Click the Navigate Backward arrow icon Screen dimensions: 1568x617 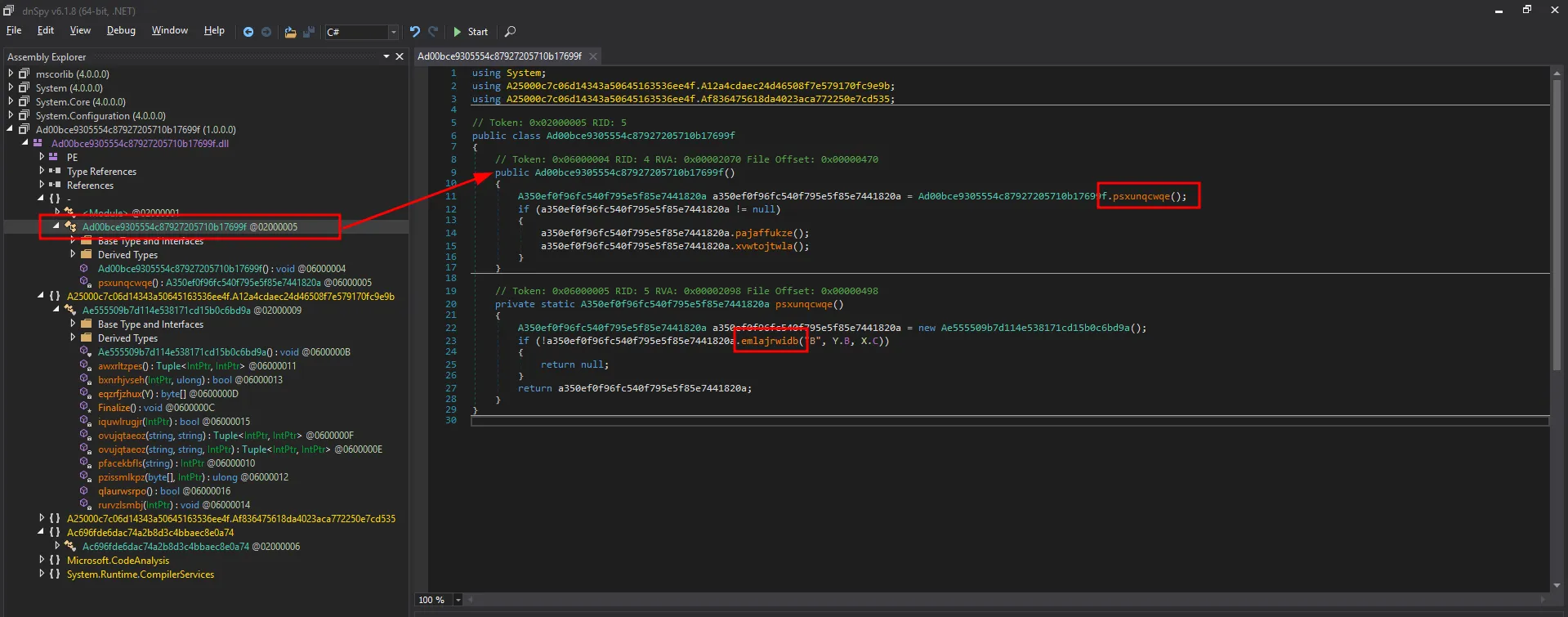248,32
